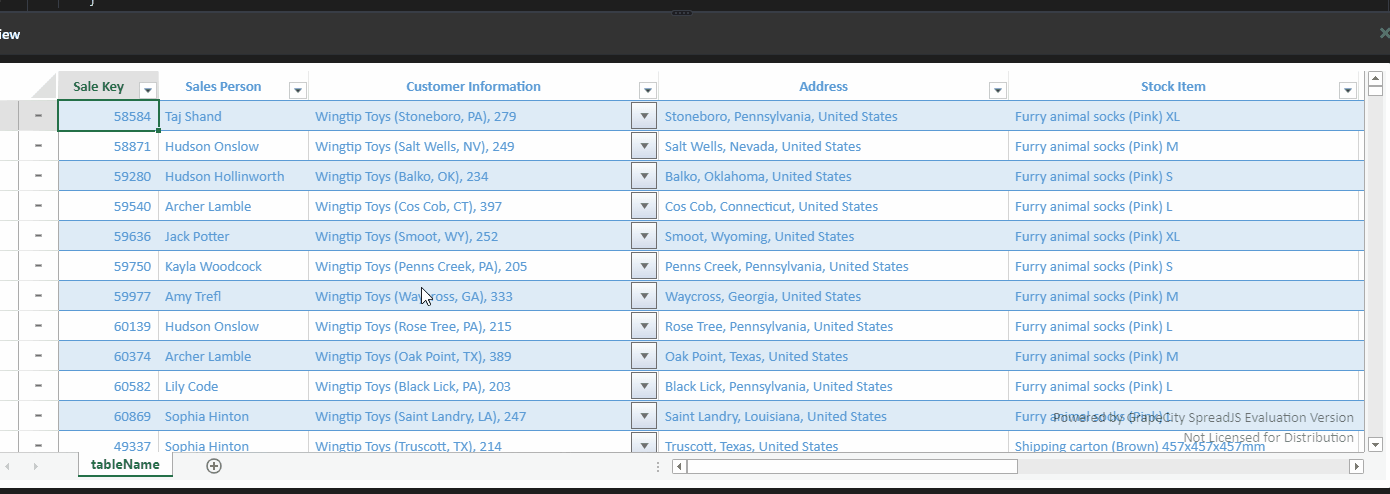The height and width of the screenshot is (494, 1390).
Task: Switch to the tableName sheet tab
Action: pyautogui.click(x=125, y=465)
